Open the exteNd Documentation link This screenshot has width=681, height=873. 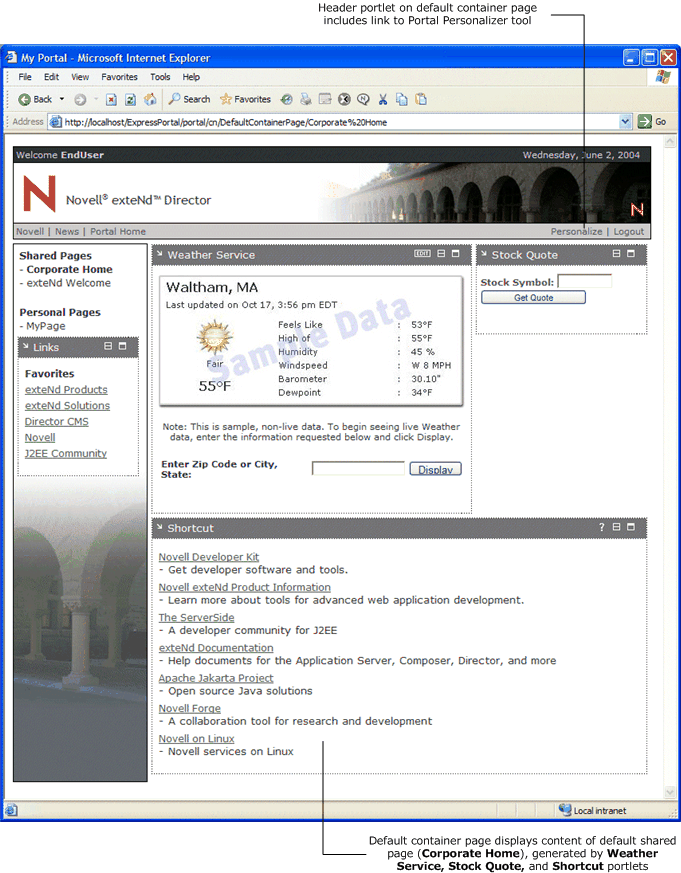tap(216, 648)
